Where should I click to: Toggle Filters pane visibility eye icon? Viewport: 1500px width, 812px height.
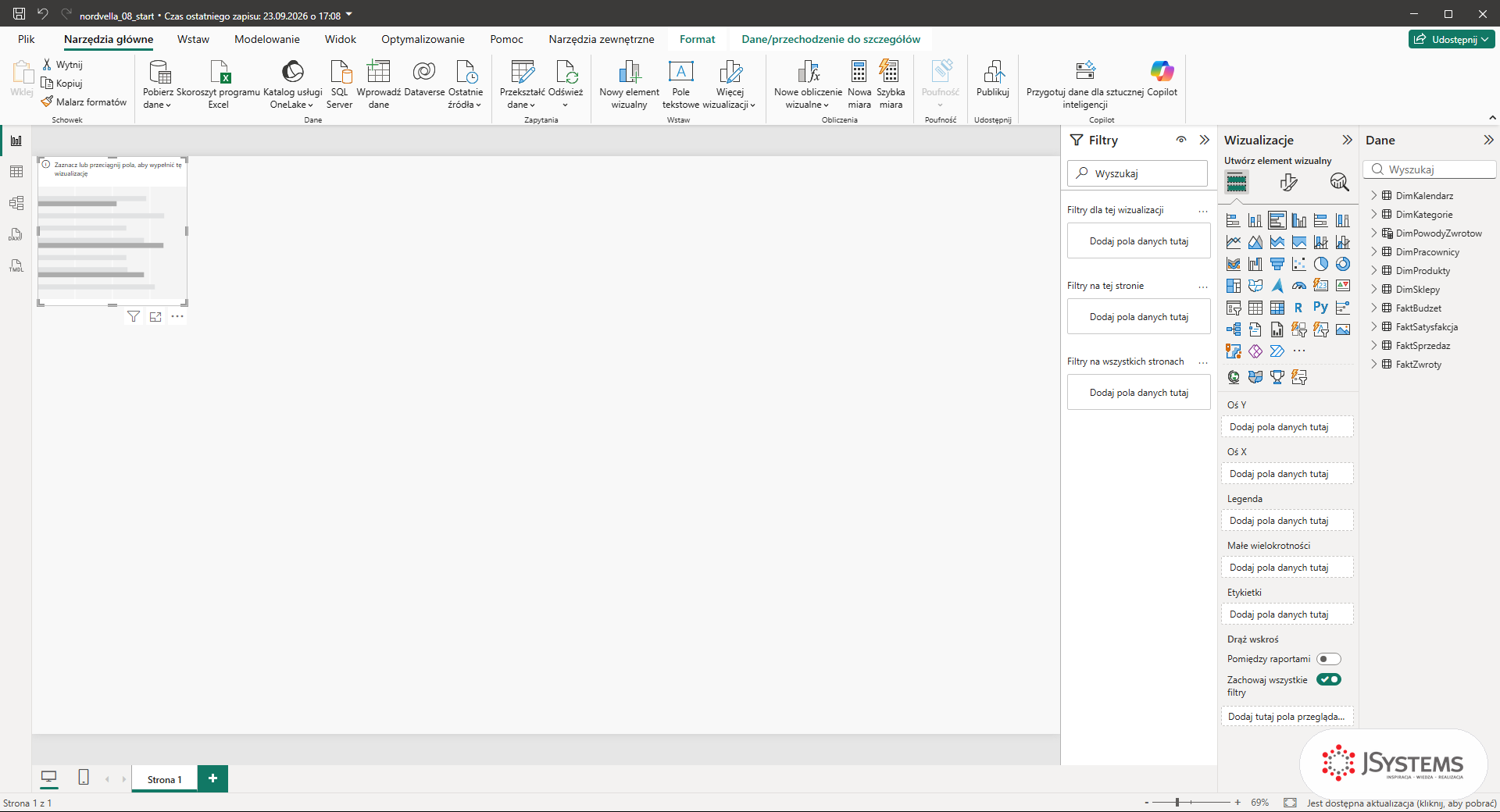click(1181, 140)
